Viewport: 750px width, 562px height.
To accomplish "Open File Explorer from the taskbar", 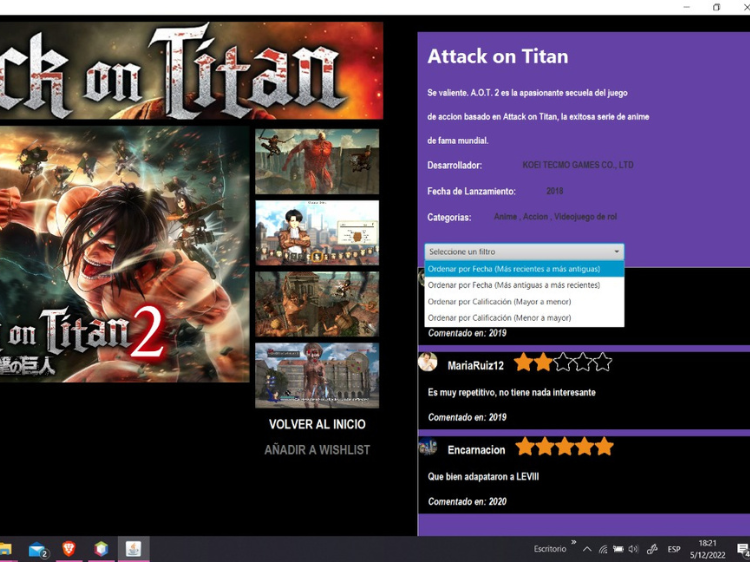I will click(6, 550).
